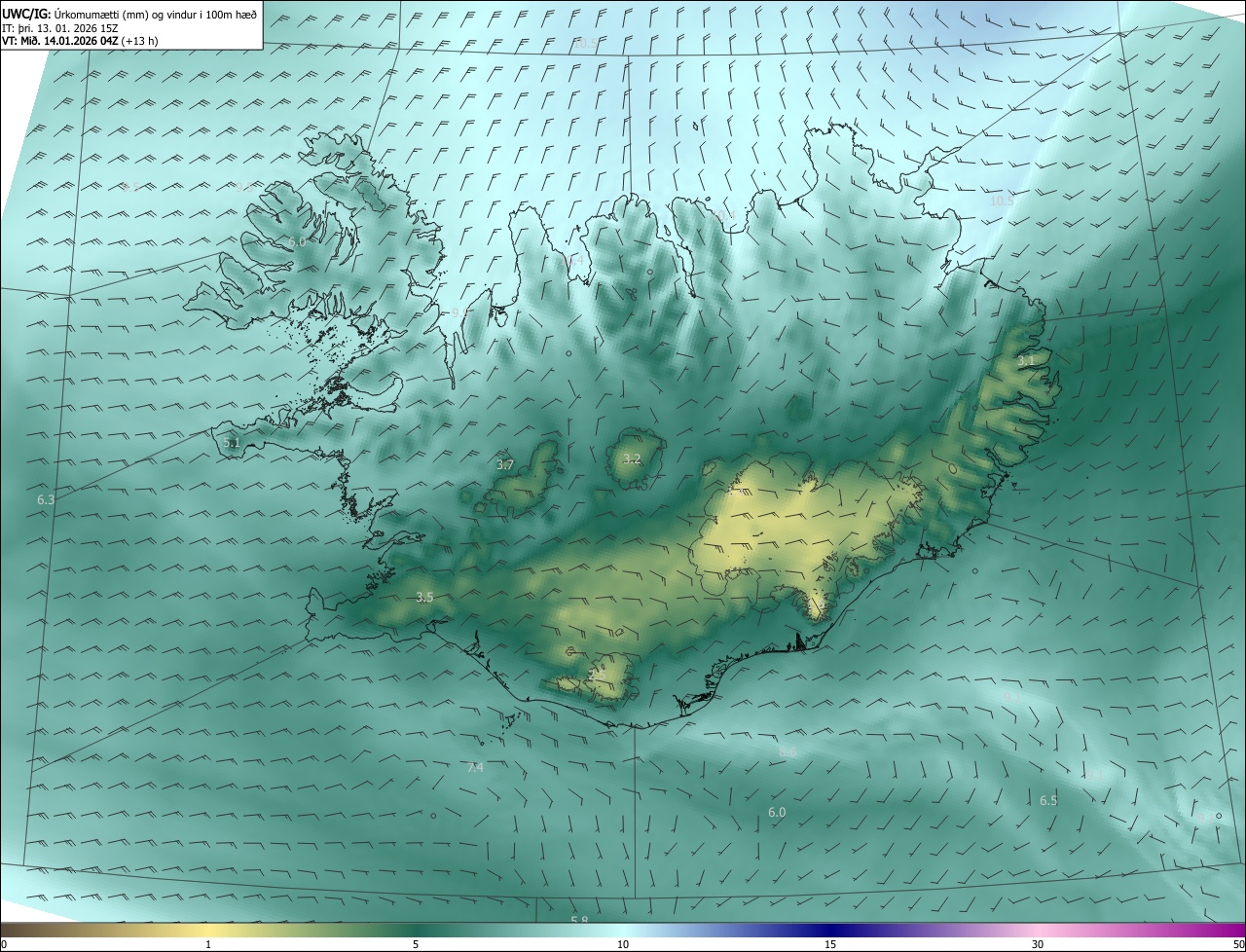The height and width of the screenshot is (952, 1246).
Task: Click the 3.2 value on Hofsjökull glacier
Action: coord(632,458)
